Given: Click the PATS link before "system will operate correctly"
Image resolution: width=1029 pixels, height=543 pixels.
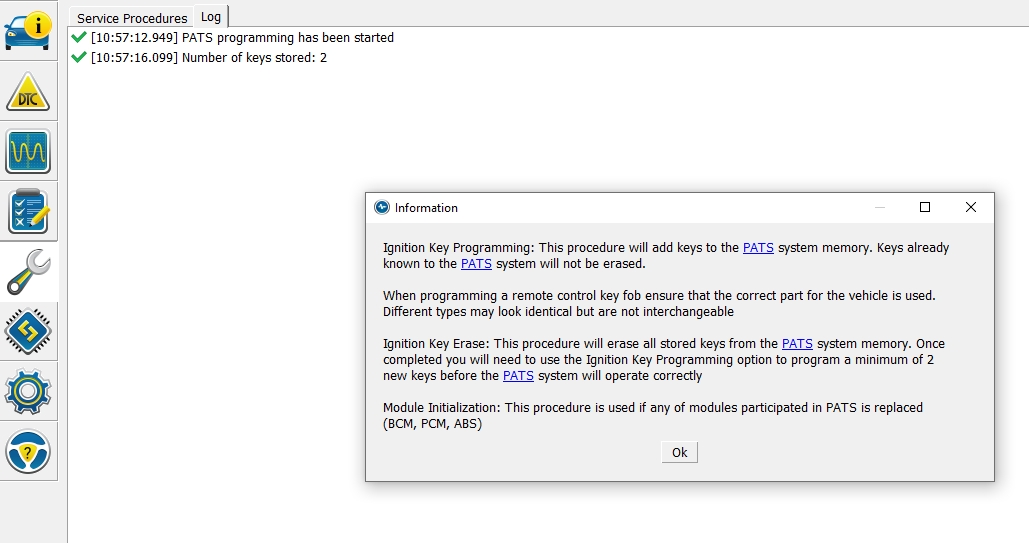Looking at the screenshot, I should [518, 376].
